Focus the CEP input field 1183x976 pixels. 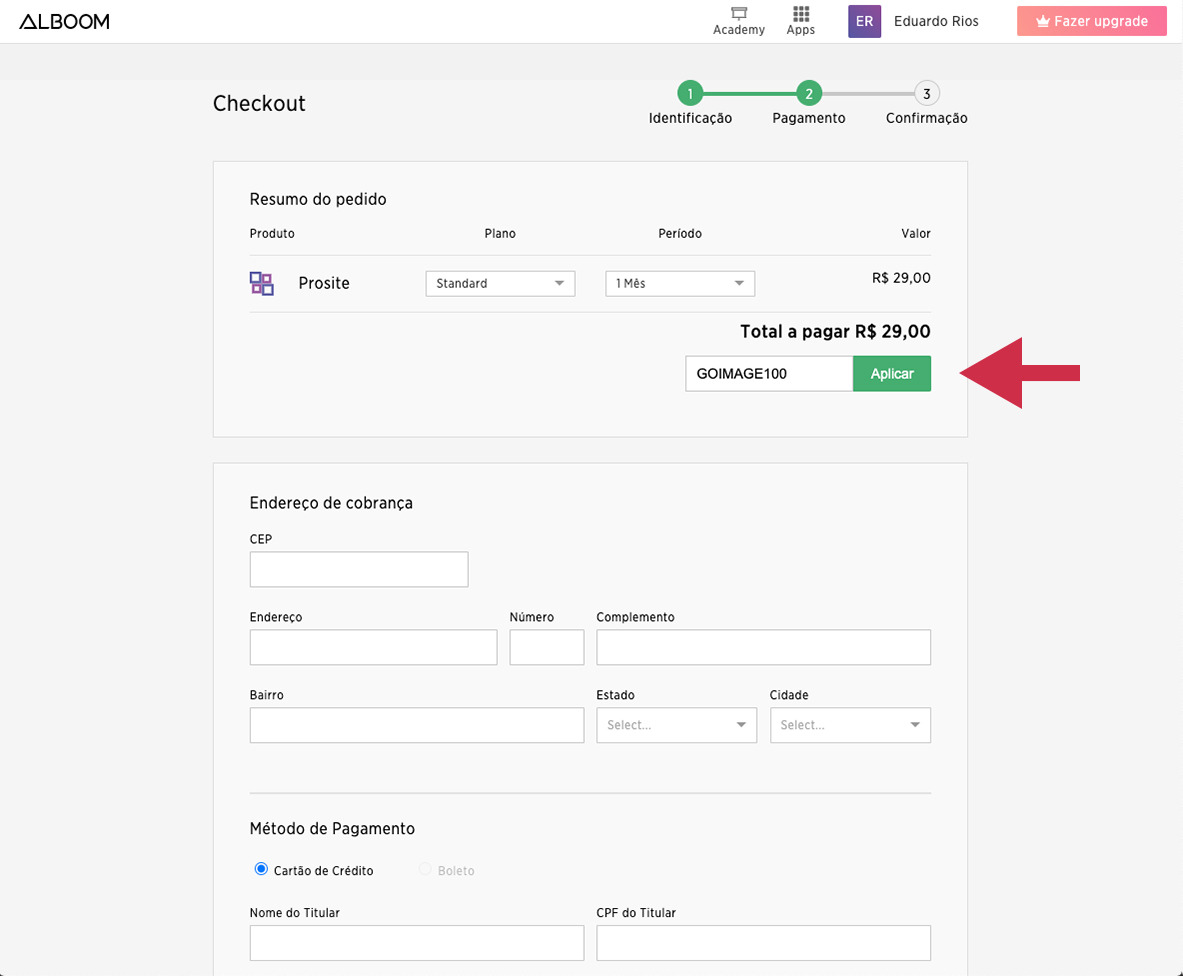[x=359, y=569]
